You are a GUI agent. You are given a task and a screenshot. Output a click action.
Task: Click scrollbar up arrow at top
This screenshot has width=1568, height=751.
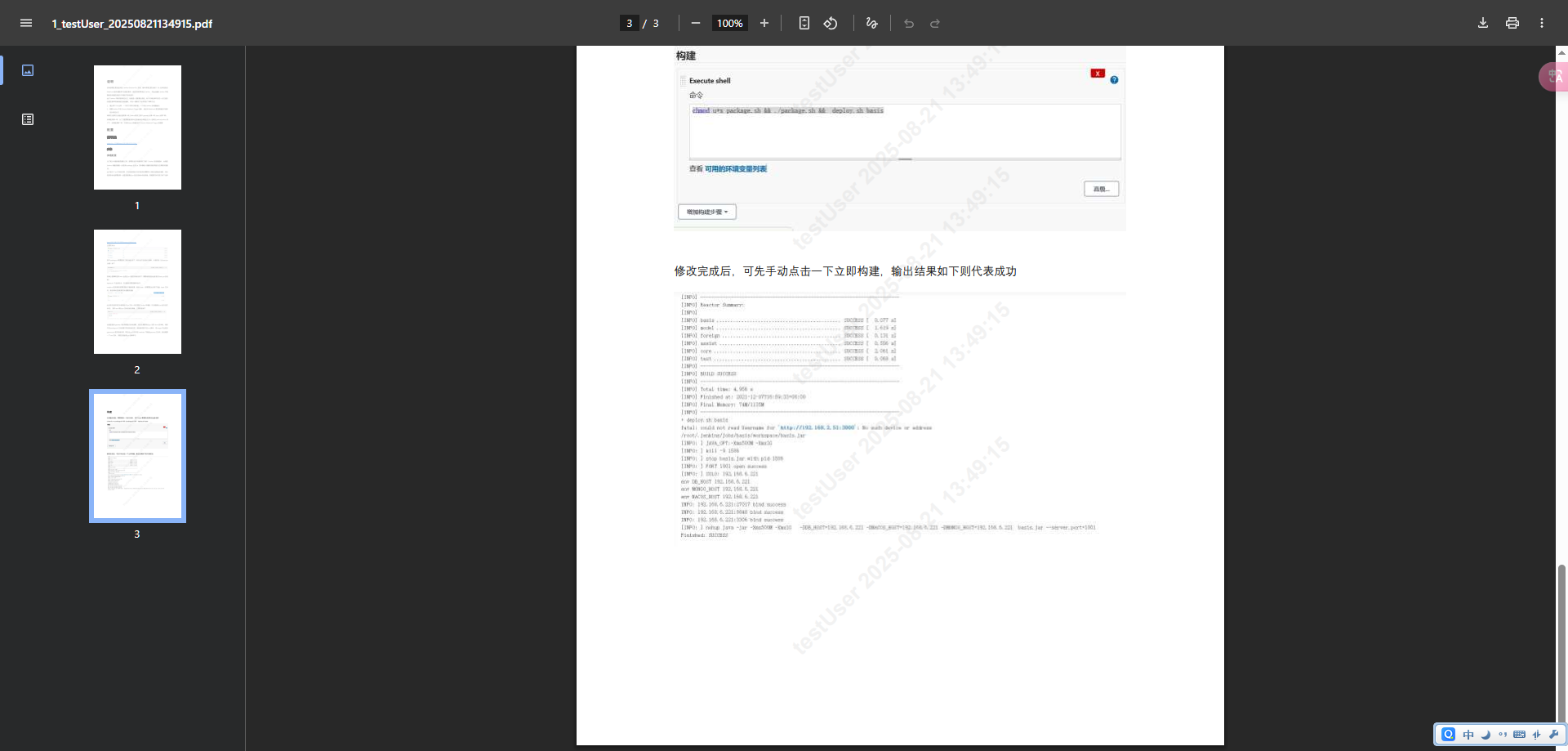(1561, 52)
